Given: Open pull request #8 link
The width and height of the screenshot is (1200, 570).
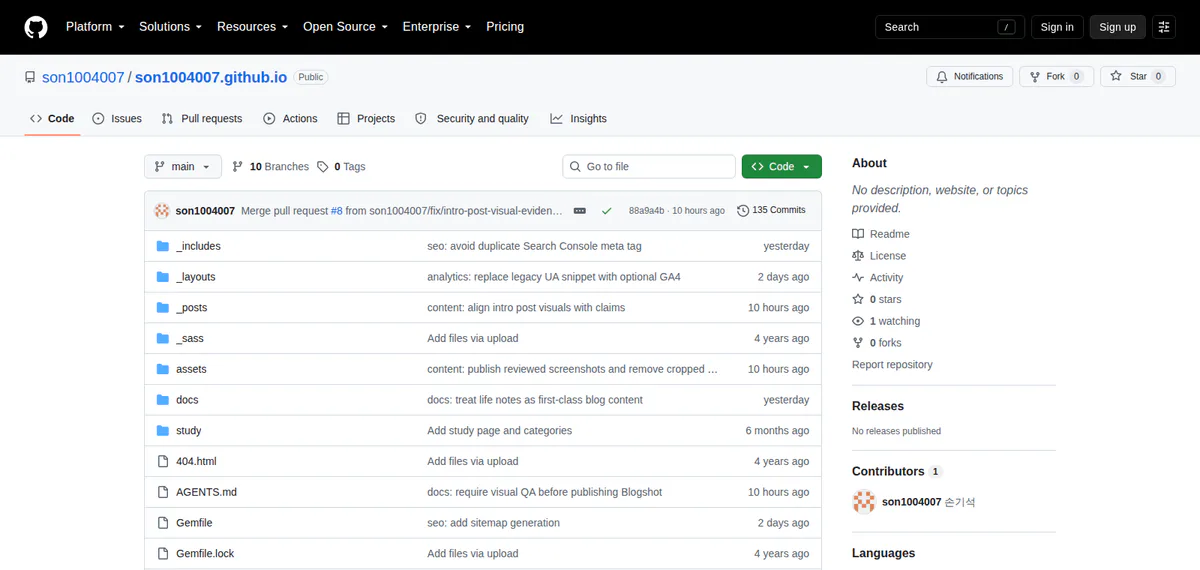Looking at the screenshot, I should [x=337, y=211].
